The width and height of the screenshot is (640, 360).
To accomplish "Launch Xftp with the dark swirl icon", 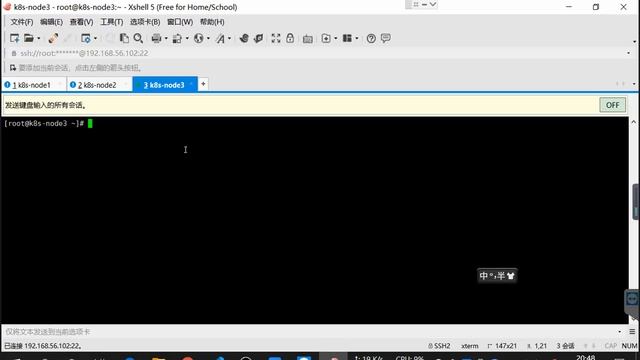I will 244,38.
